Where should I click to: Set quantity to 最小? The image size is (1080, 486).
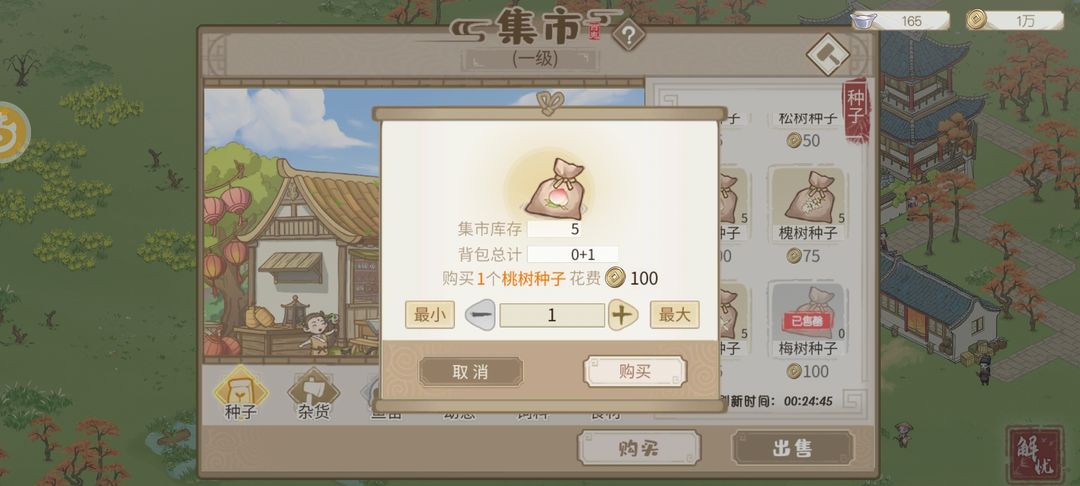(x=429, y=315)
